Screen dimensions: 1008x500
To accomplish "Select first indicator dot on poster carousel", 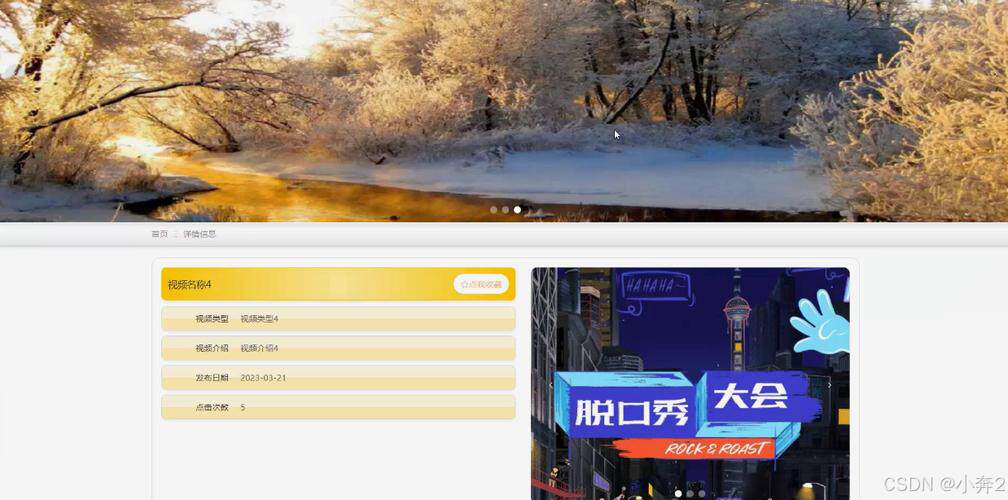I will pyautogui.click(x=678, y=494).
